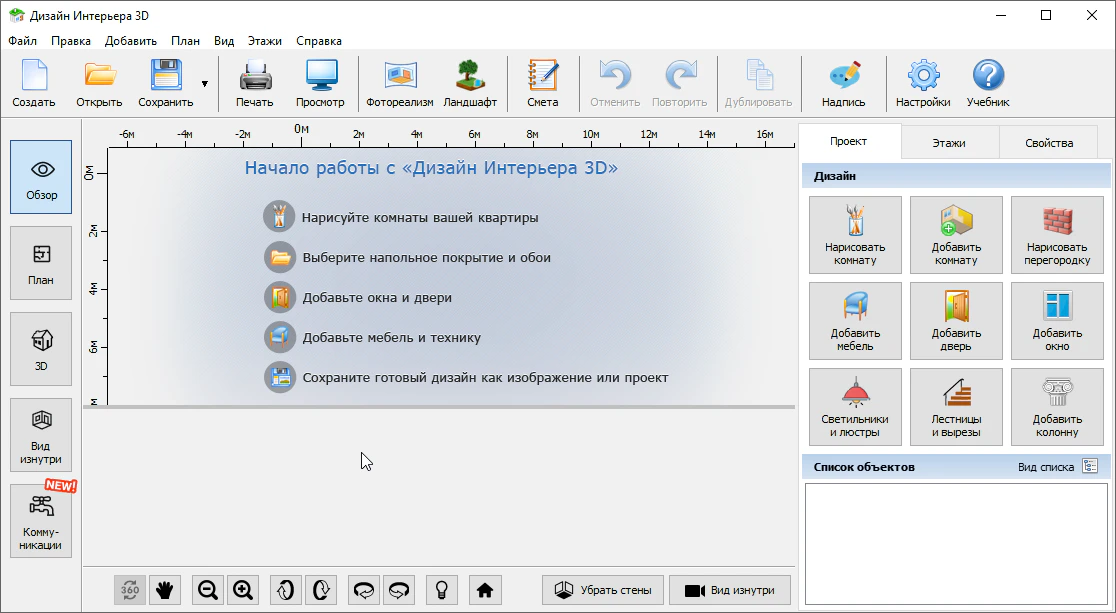
Task: Click the home reset view icon
Action: [x=485, y=590]
